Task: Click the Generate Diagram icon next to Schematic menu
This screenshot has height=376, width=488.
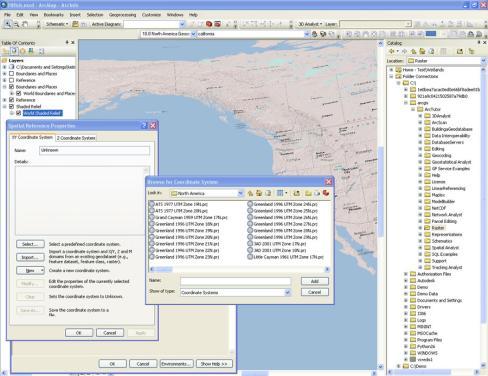Action: click(75, 24)
